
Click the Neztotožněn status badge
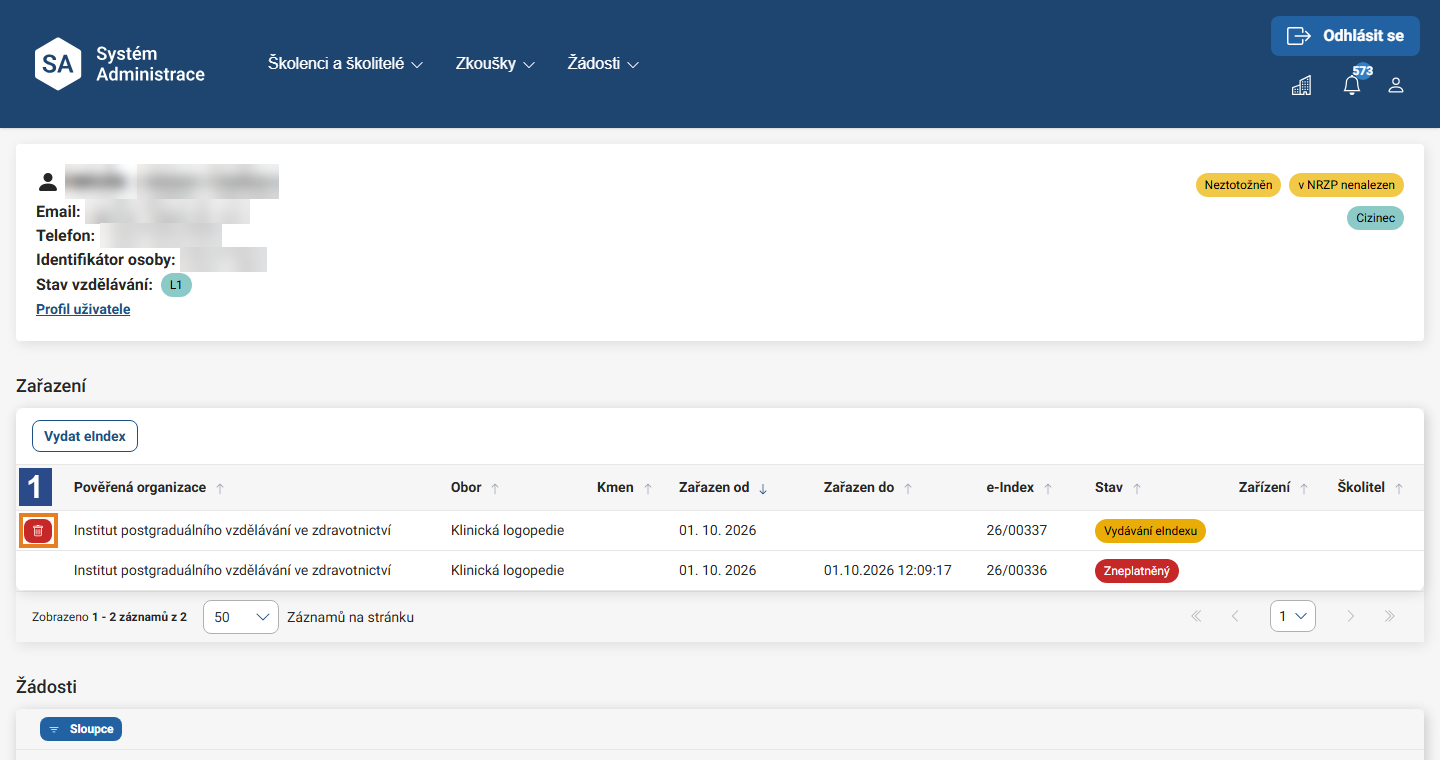pos(1238,185)
